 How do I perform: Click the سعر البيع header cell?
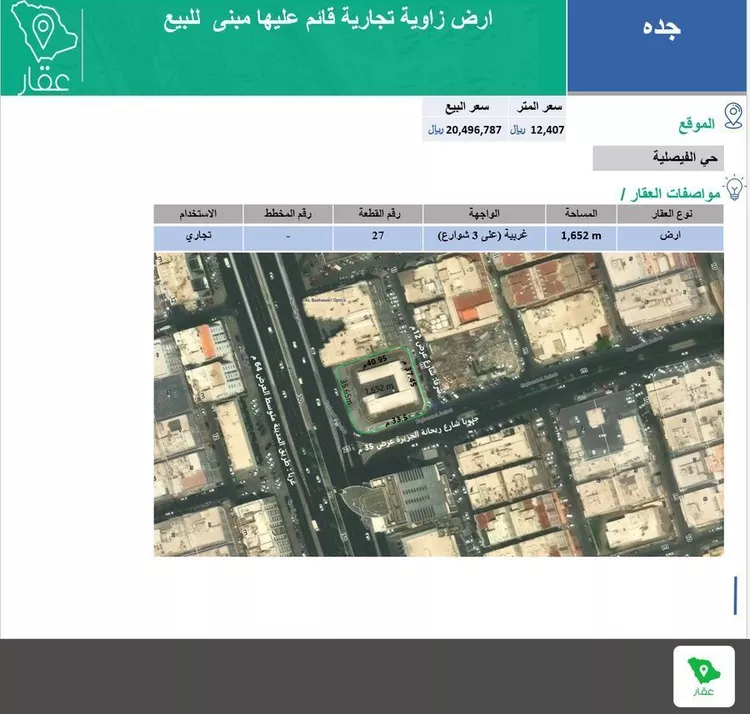coord(465,108)
